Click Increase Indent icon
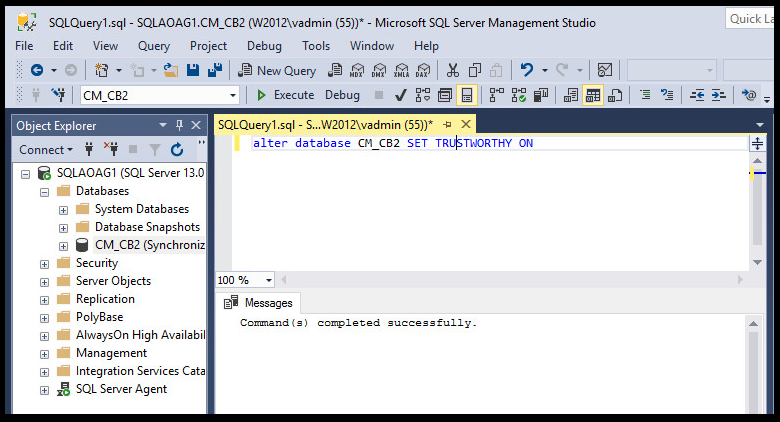Viewport: 780px width, 422px height. click(x=719, y=95)
